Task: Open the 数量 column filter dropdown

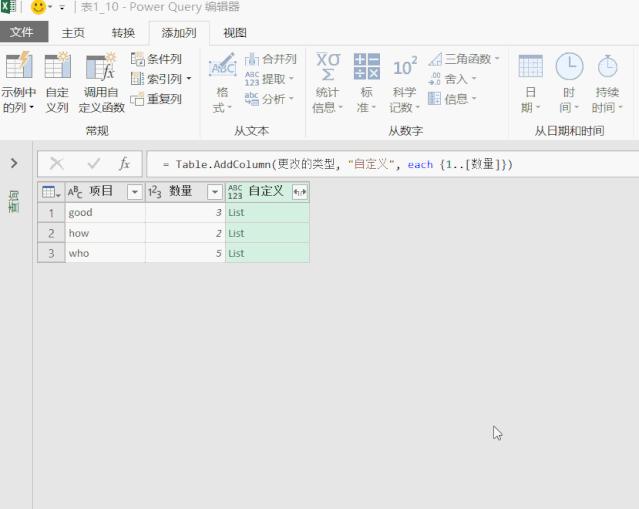Action: 215,192
